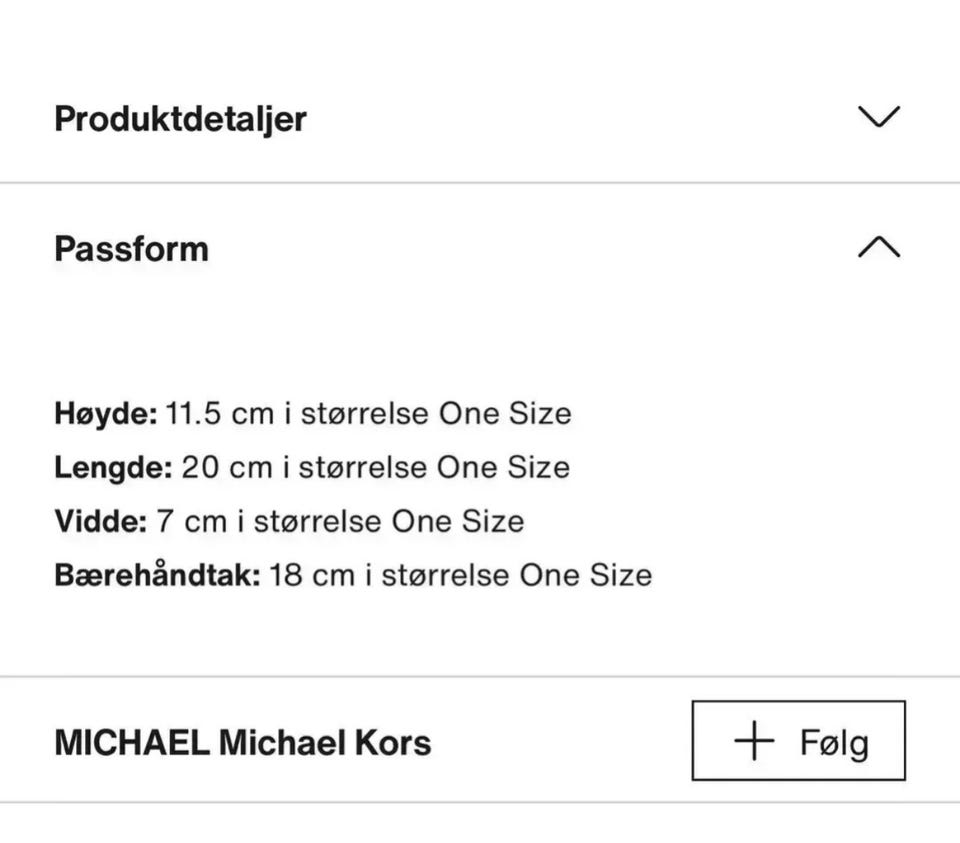Click the bold Høyde label
This screenshot has height=843, width=960.
[x=105, y=413]
